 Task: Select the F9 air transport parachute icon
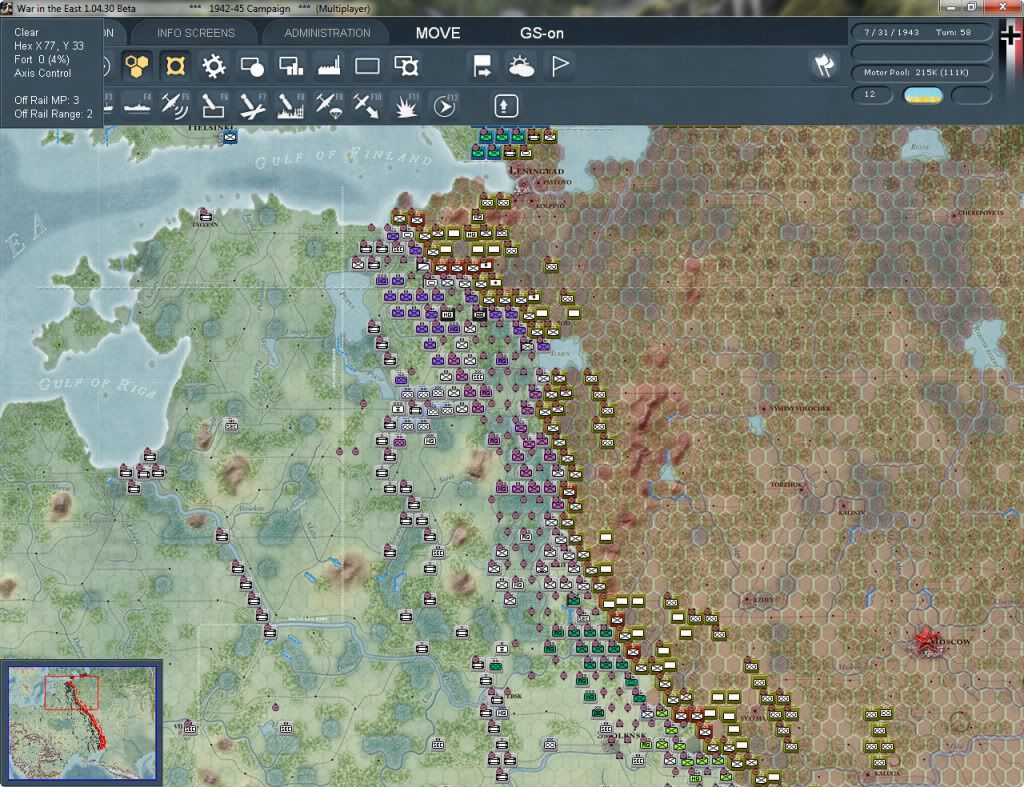coord(328,106)
